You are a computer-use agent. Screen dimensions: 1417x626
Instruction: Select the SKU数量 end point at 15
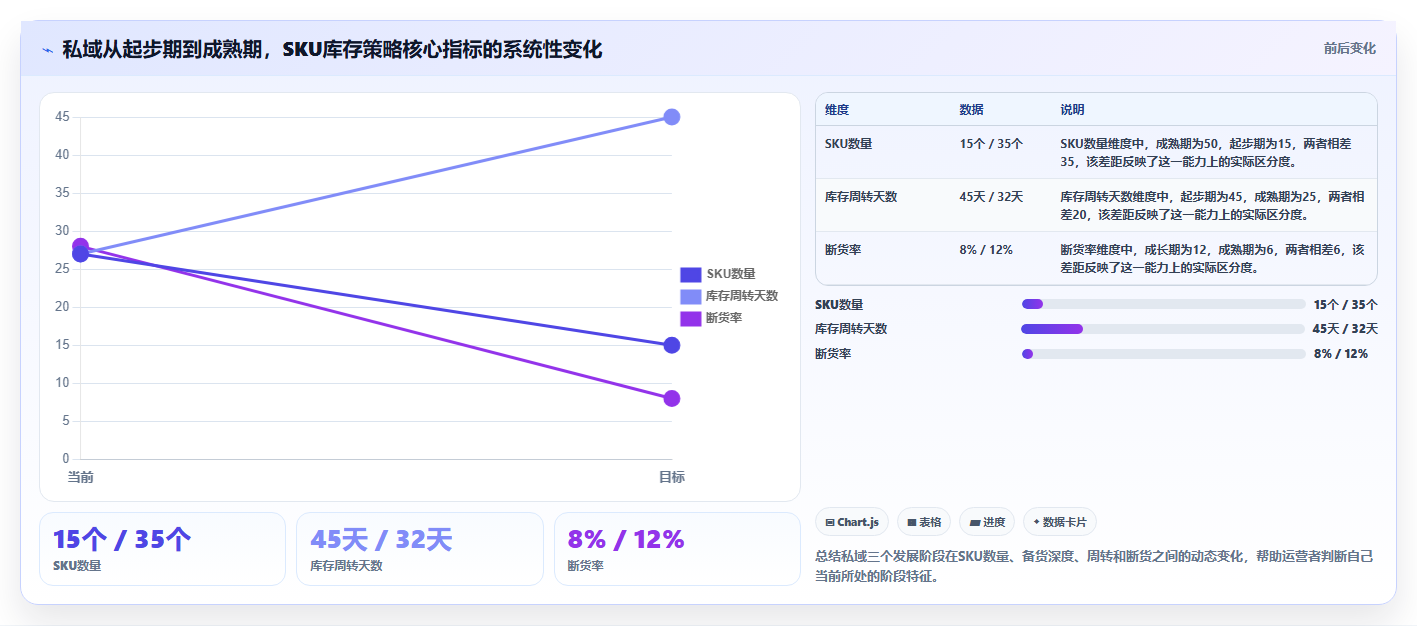pyautogui.click(x=672, y=345)
